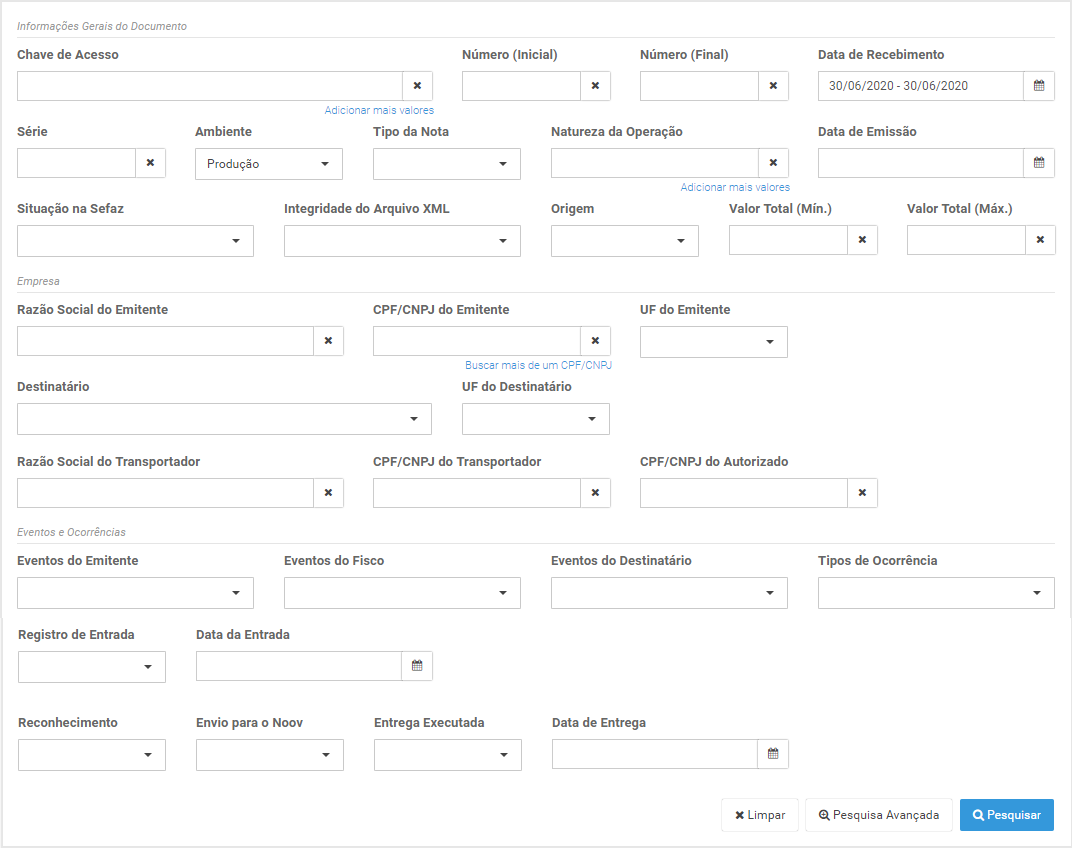Clear the Número (Inicial) field
This screenshot has width=1072, height=848.
tap(595, 86)
